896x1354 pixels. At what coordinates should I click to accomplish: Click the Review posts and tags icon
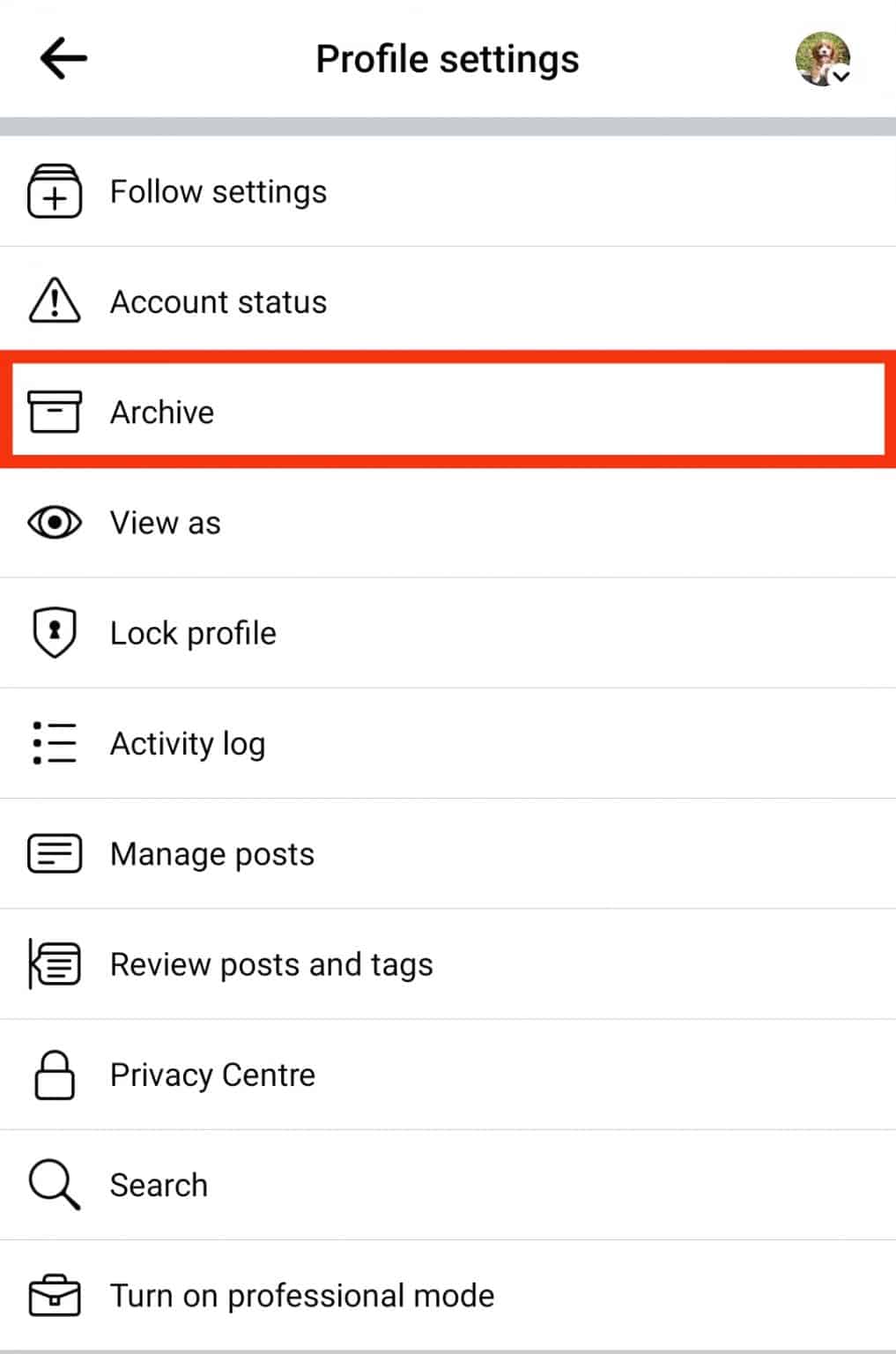pos(55,964)
